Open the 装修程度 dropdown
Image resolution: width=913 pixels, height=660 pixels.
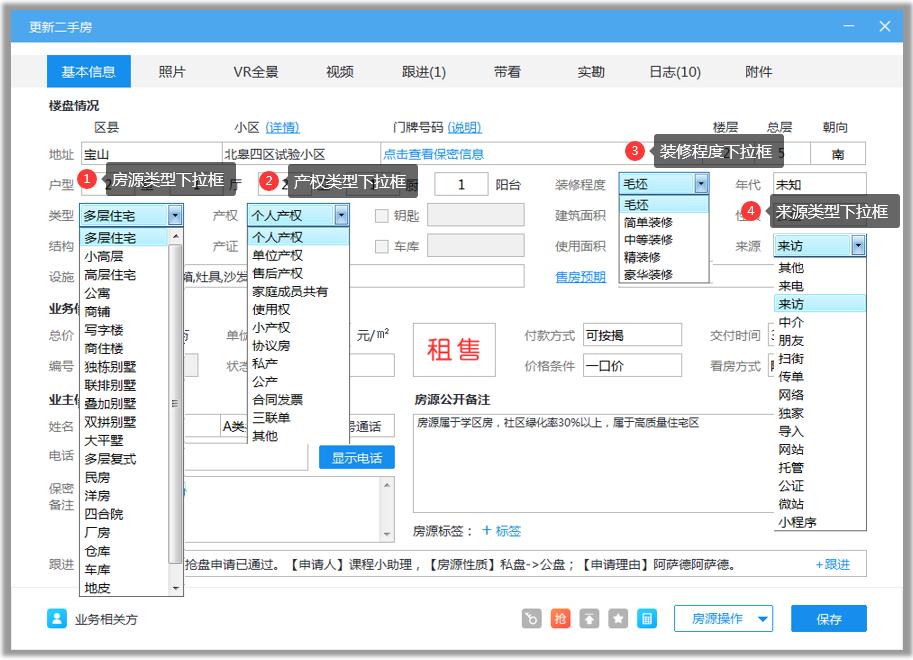point(701,184)
